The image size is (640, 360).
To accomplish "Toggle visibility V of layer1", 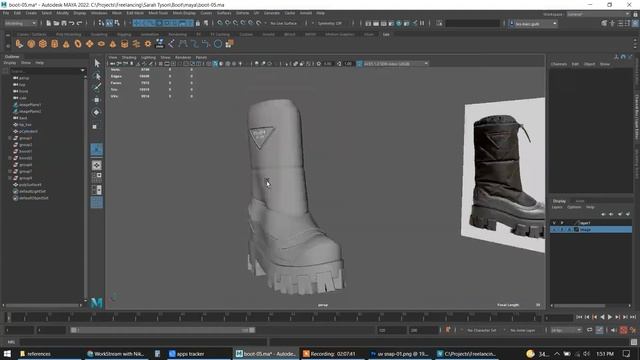I will click(554, 223).
